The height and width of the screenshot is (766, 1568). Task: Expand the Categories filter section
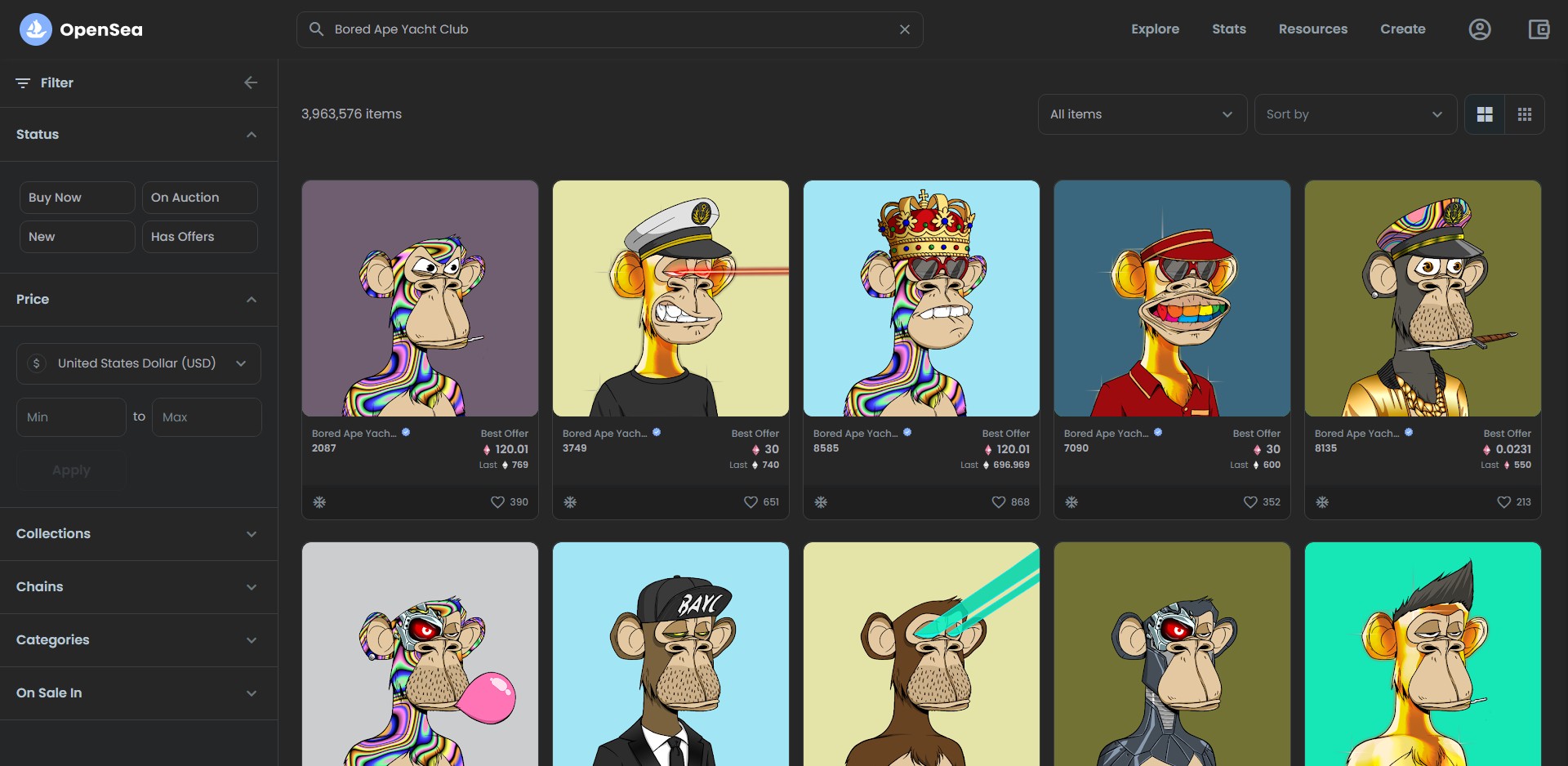coord(139,640)
